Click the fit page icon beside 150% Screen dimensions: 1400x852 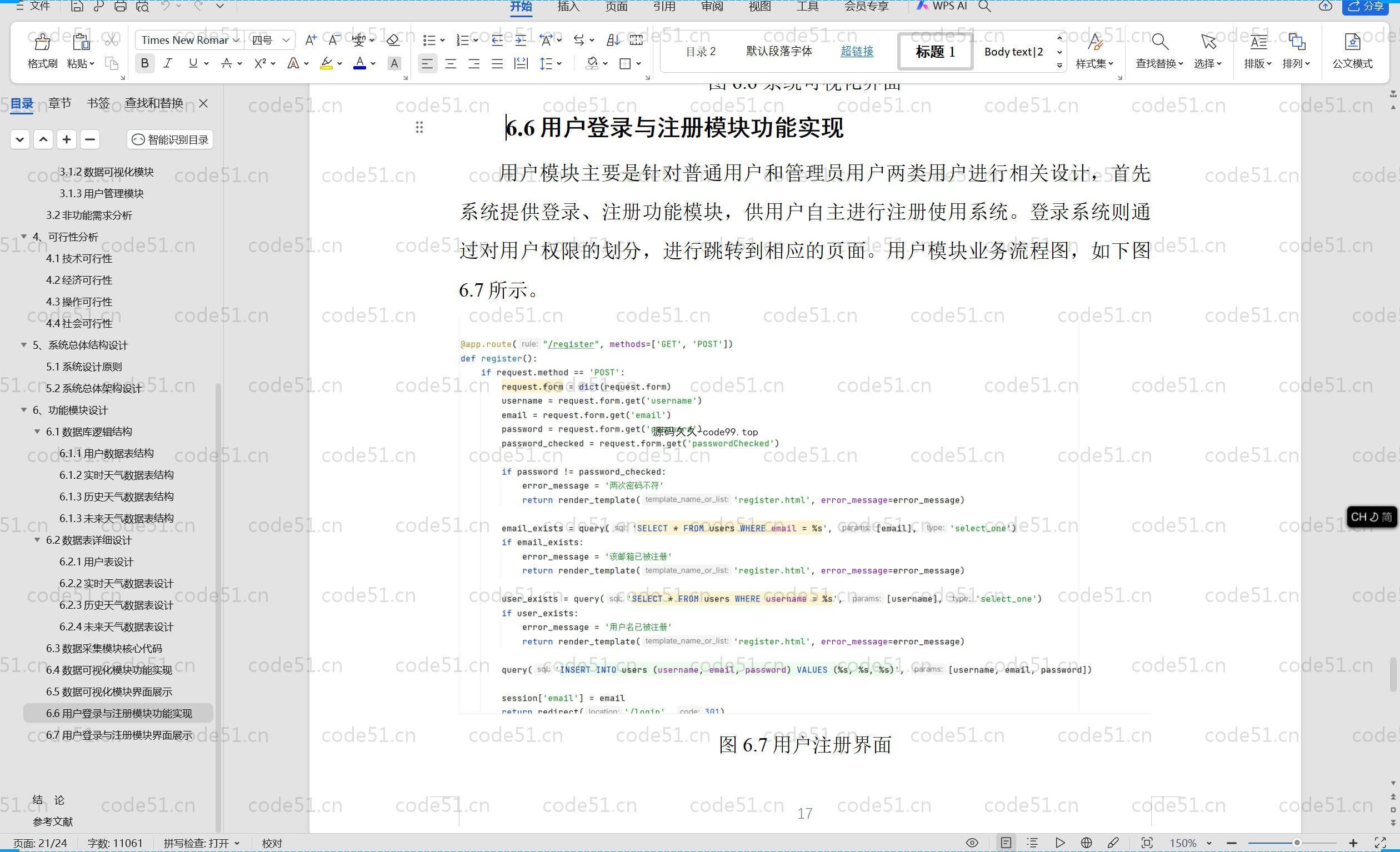coord(1147,843)
